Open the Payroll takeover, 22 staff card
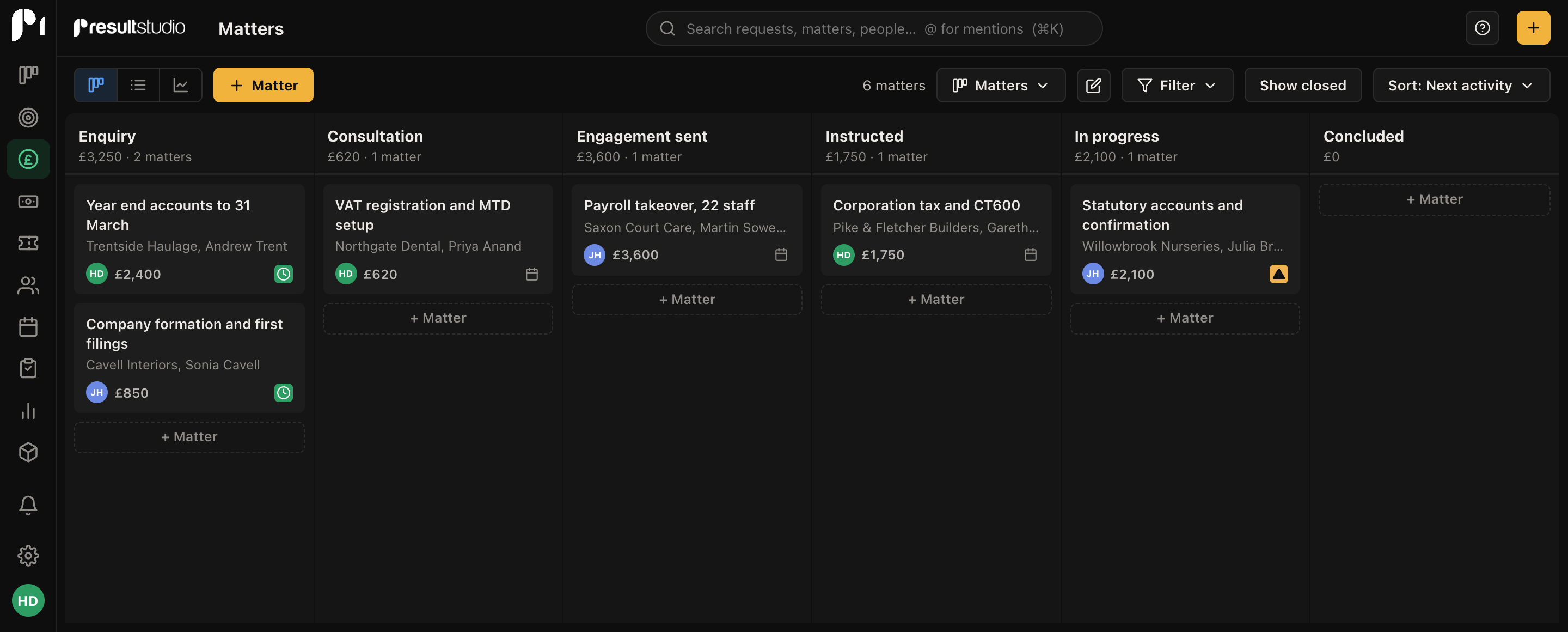The image size is (1568, 632). click(x=687, y=230)
